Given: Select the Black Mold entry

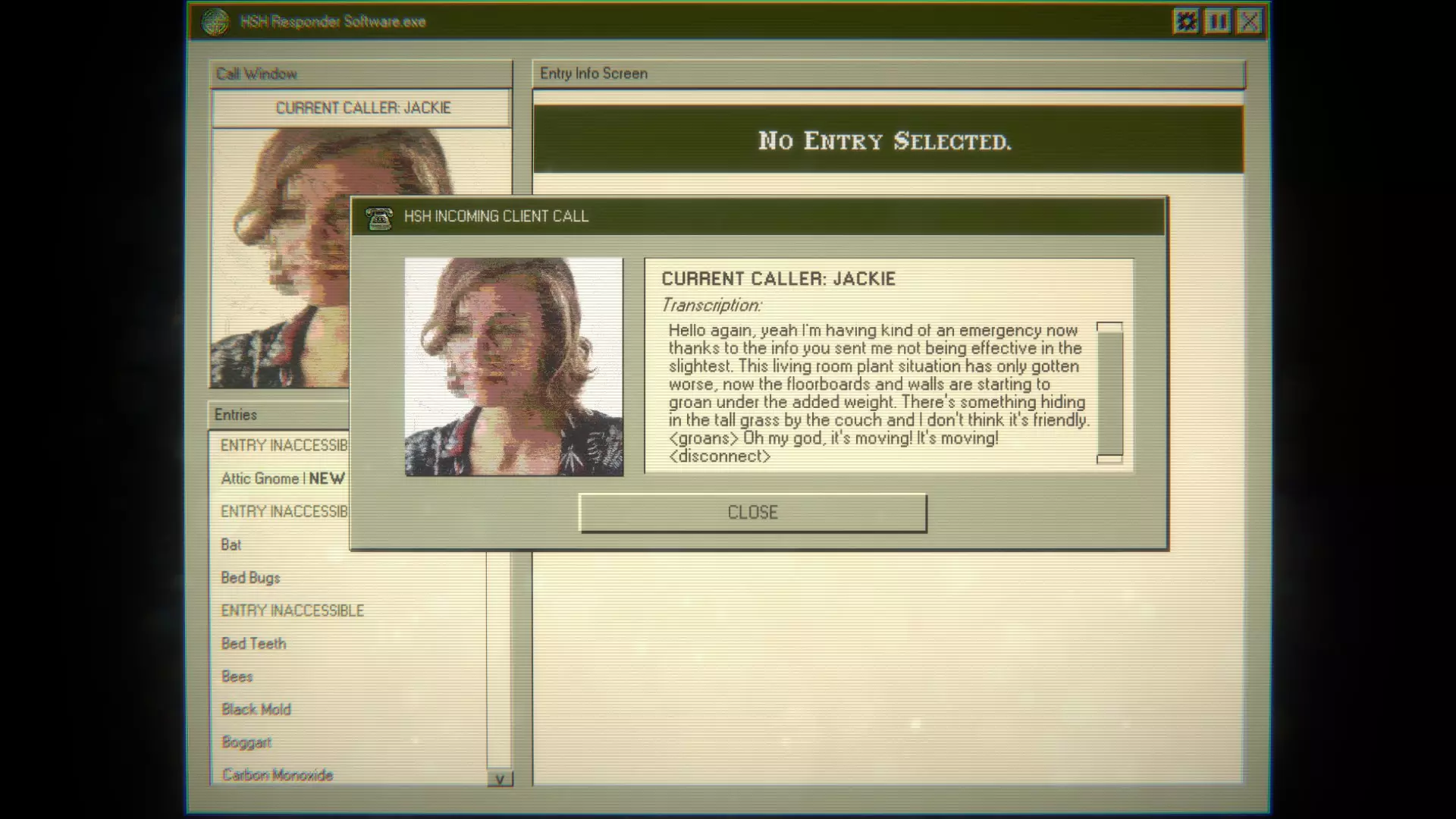Looking at the screenshot, I should click(x=256, y=710).
